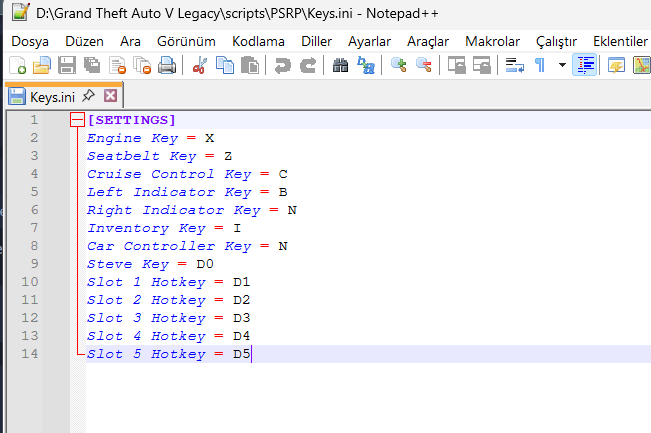Click the Slot 3 Hotkey line
The image size is (651, 433).
169,318
